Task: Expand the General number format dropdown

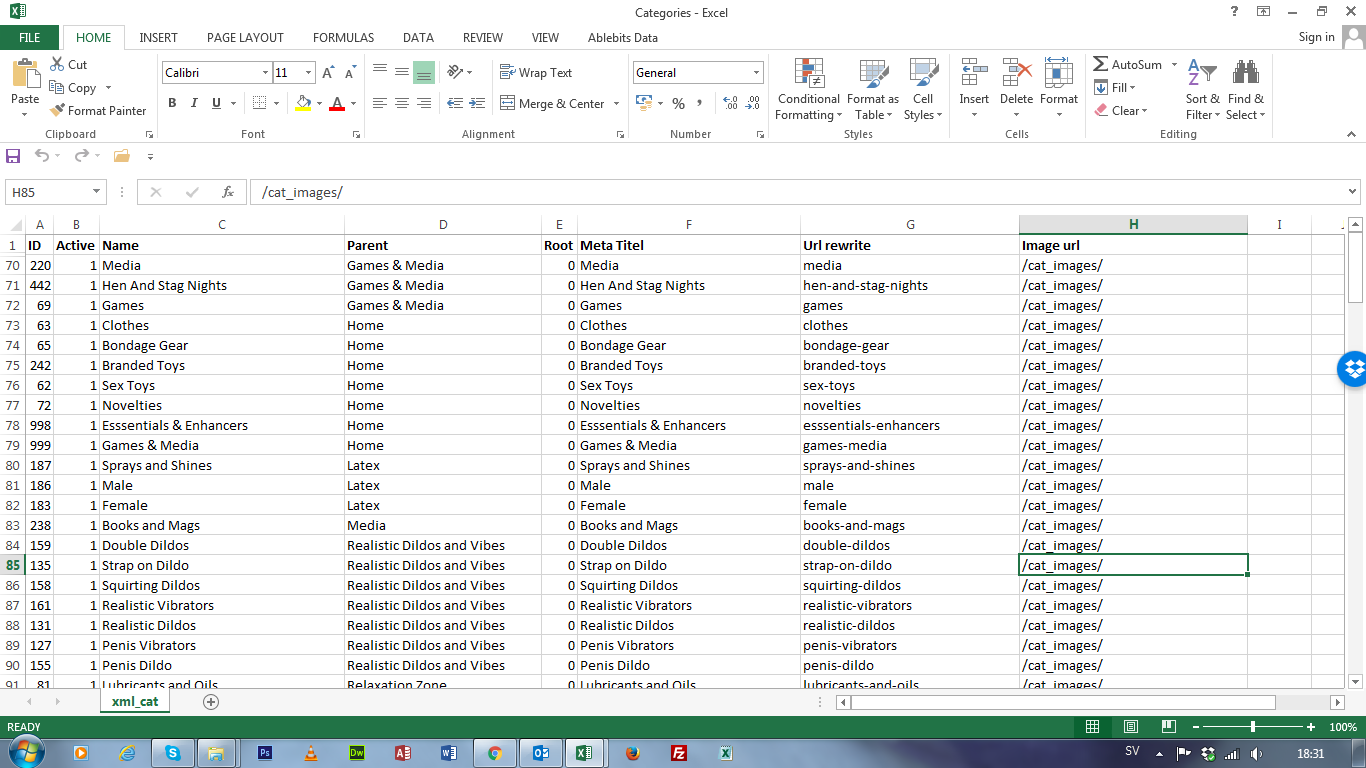Action: pos(756,73)
